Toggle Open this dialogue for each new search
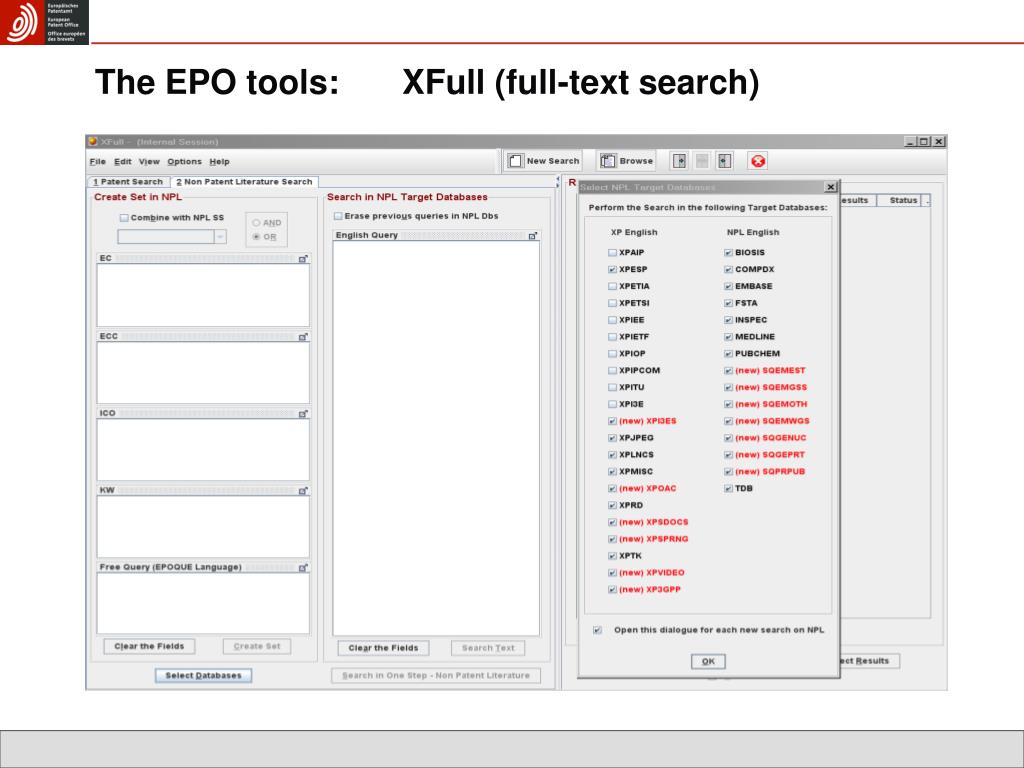The width and height of the screenshot is (1024, 768). pos(597,630)
